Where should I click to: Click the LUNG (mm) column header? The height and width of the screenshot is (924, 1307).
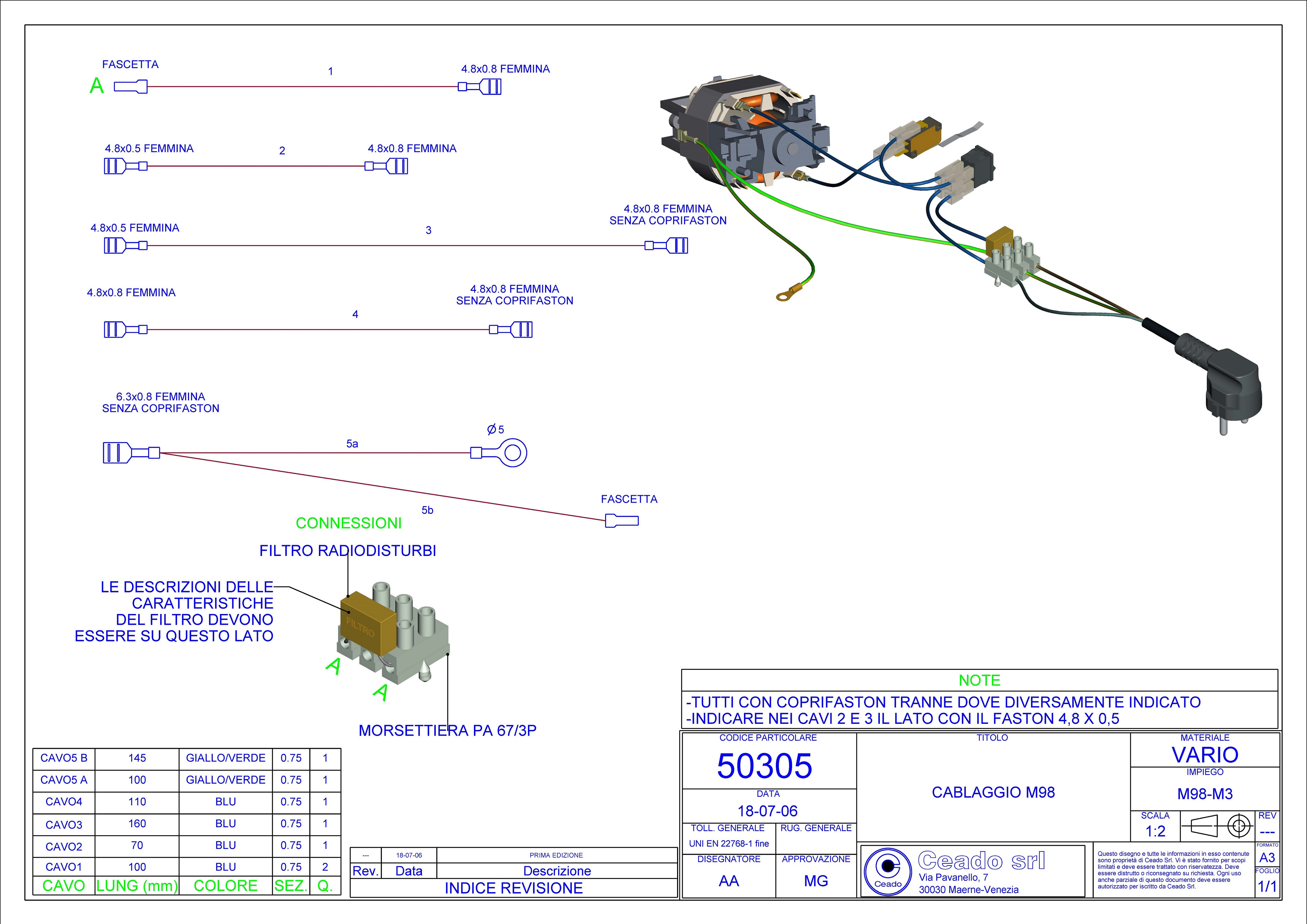pos(137,886)
